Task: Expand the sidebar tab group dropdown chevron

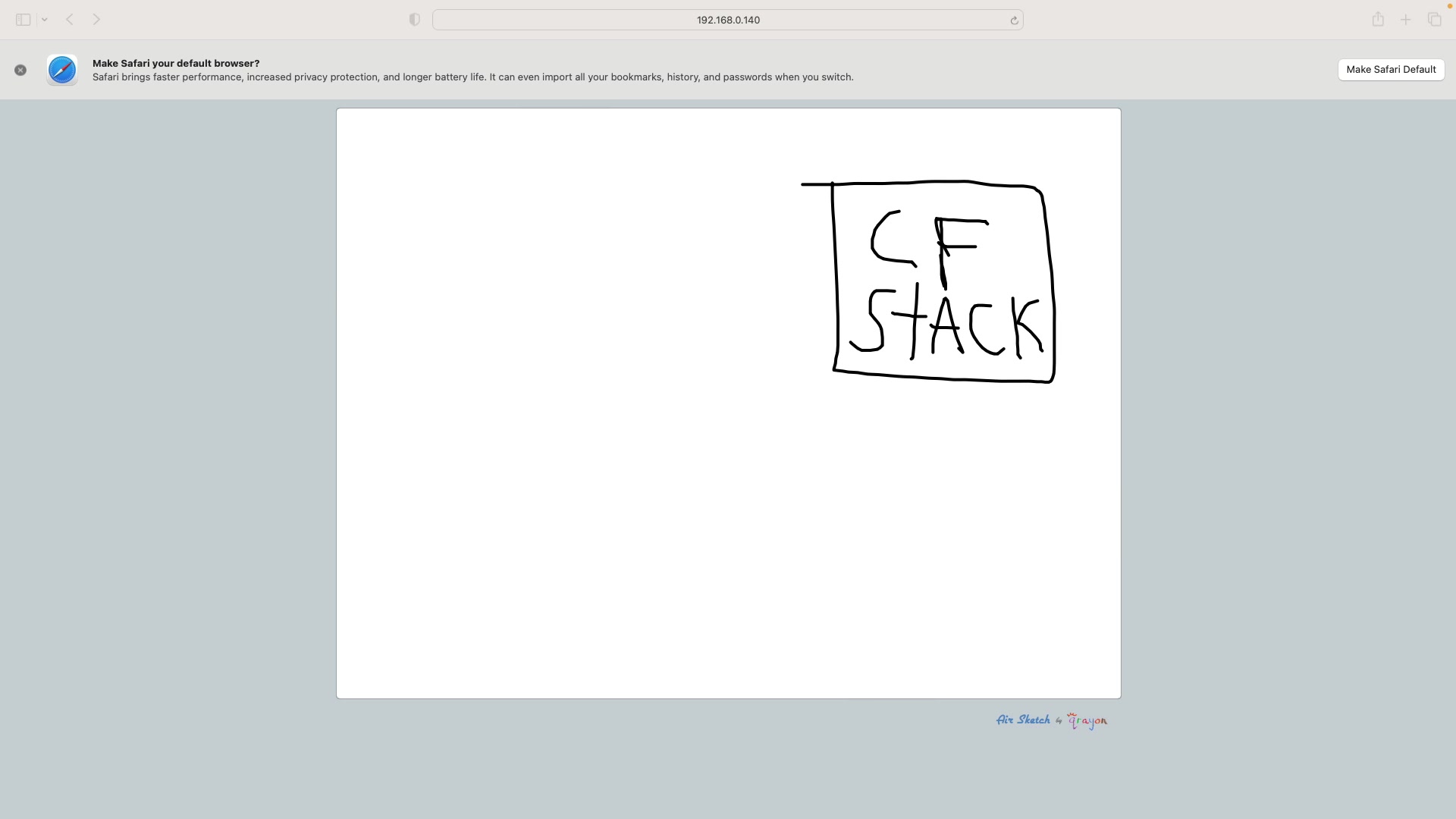Action: (45, 20)
